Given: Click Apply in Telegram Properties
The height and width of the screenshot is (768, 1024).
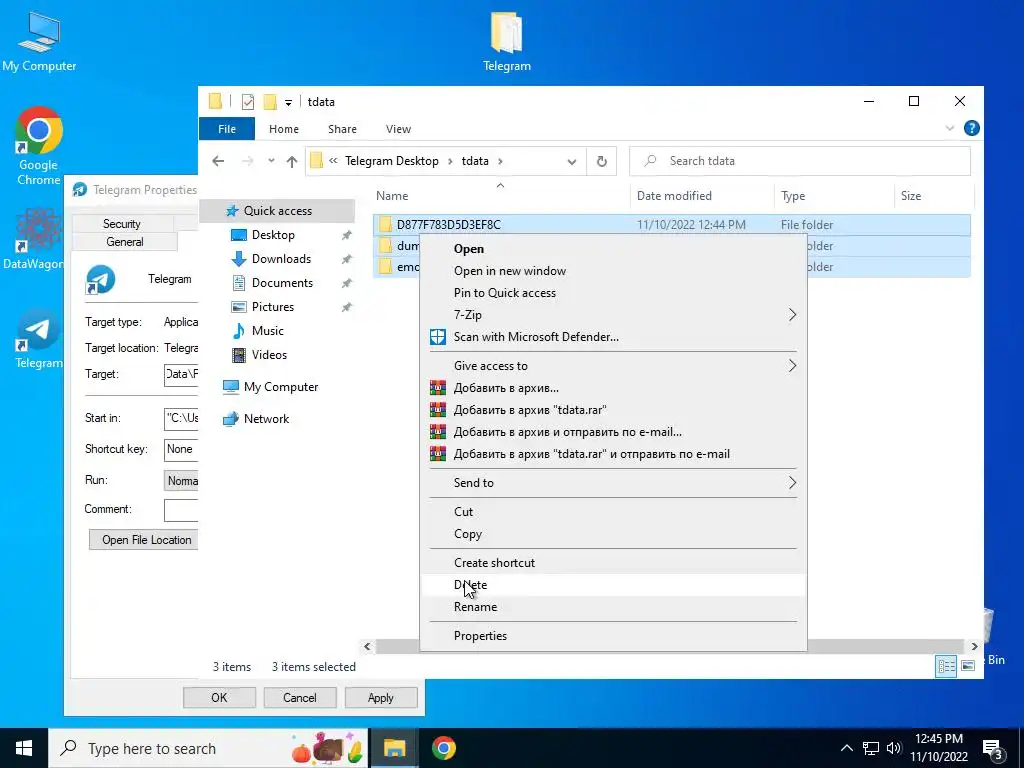Looking at the screenshot, I should [381, 697].
